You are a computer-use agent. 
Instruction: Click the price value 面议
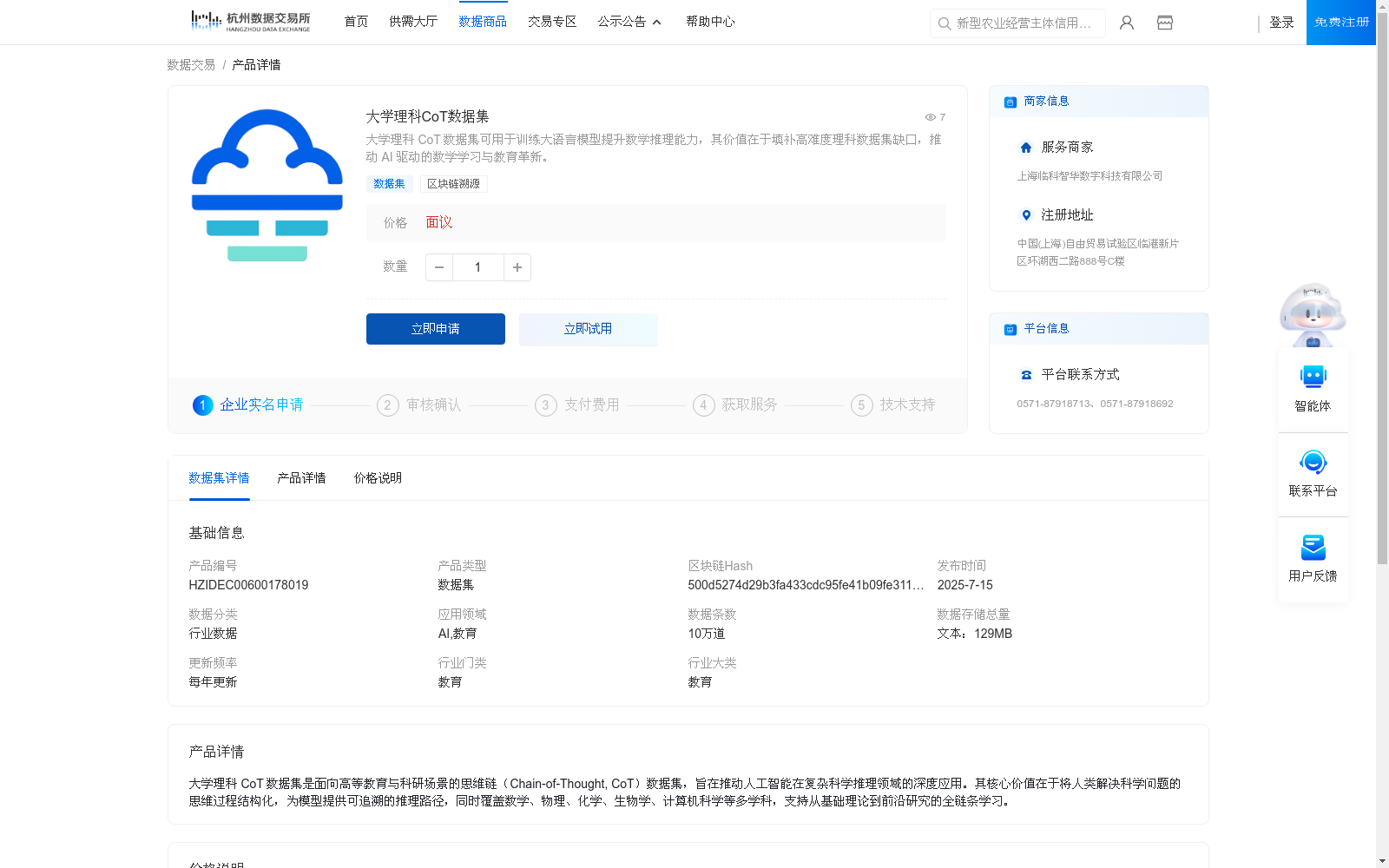[x=439, y=223]
